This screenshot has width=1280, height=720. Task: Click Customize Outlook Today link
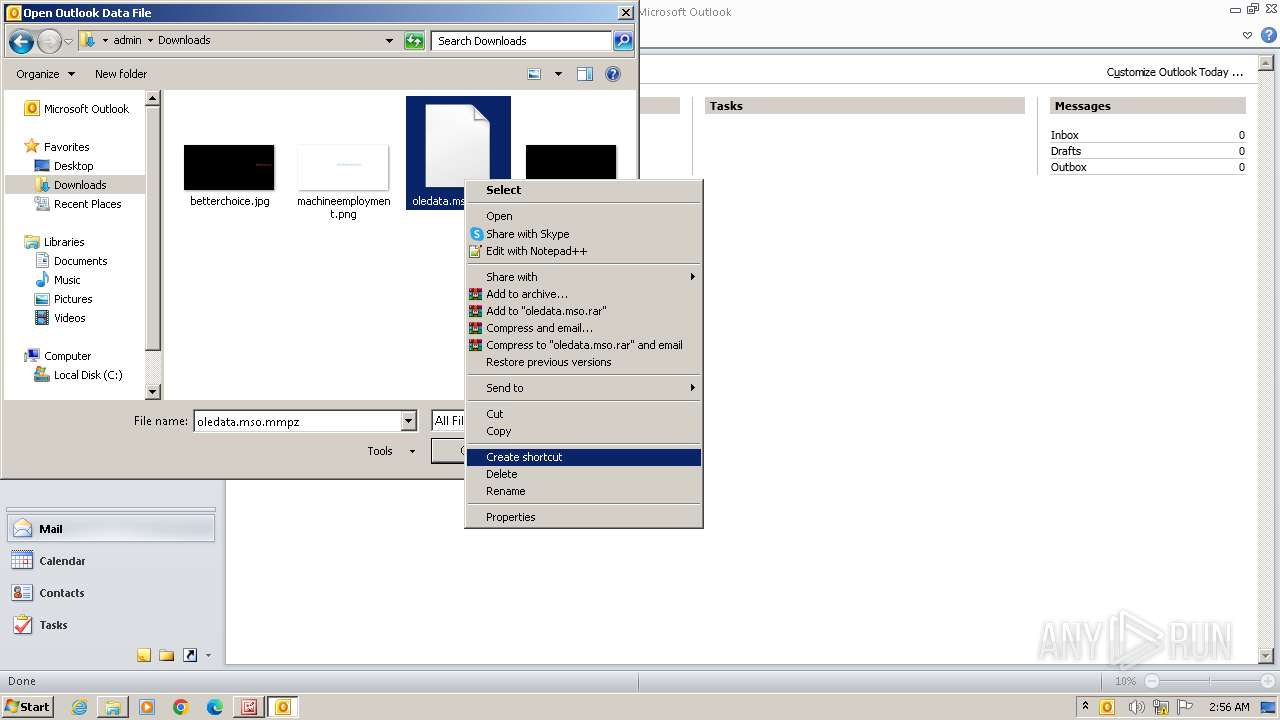click(x=1174, y=72)
